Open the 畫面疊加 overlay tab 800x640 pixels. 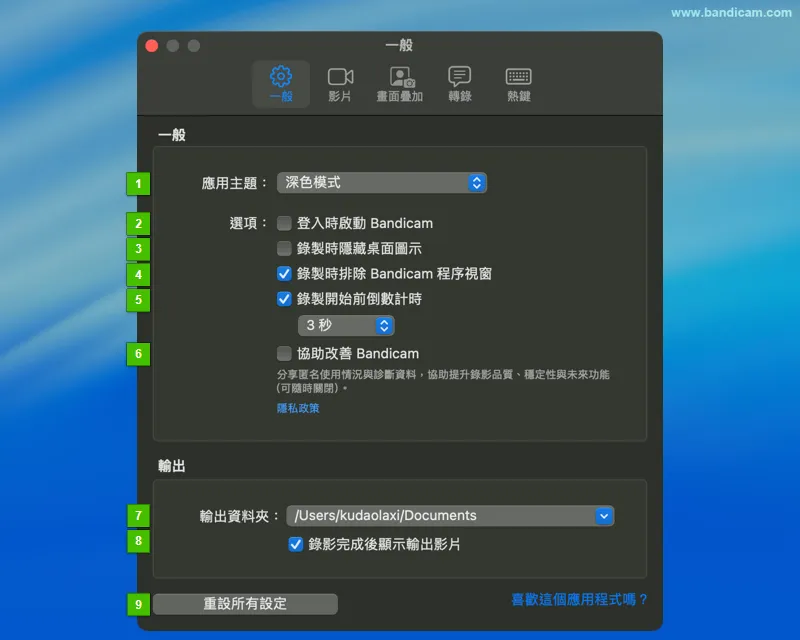(399, 84)
